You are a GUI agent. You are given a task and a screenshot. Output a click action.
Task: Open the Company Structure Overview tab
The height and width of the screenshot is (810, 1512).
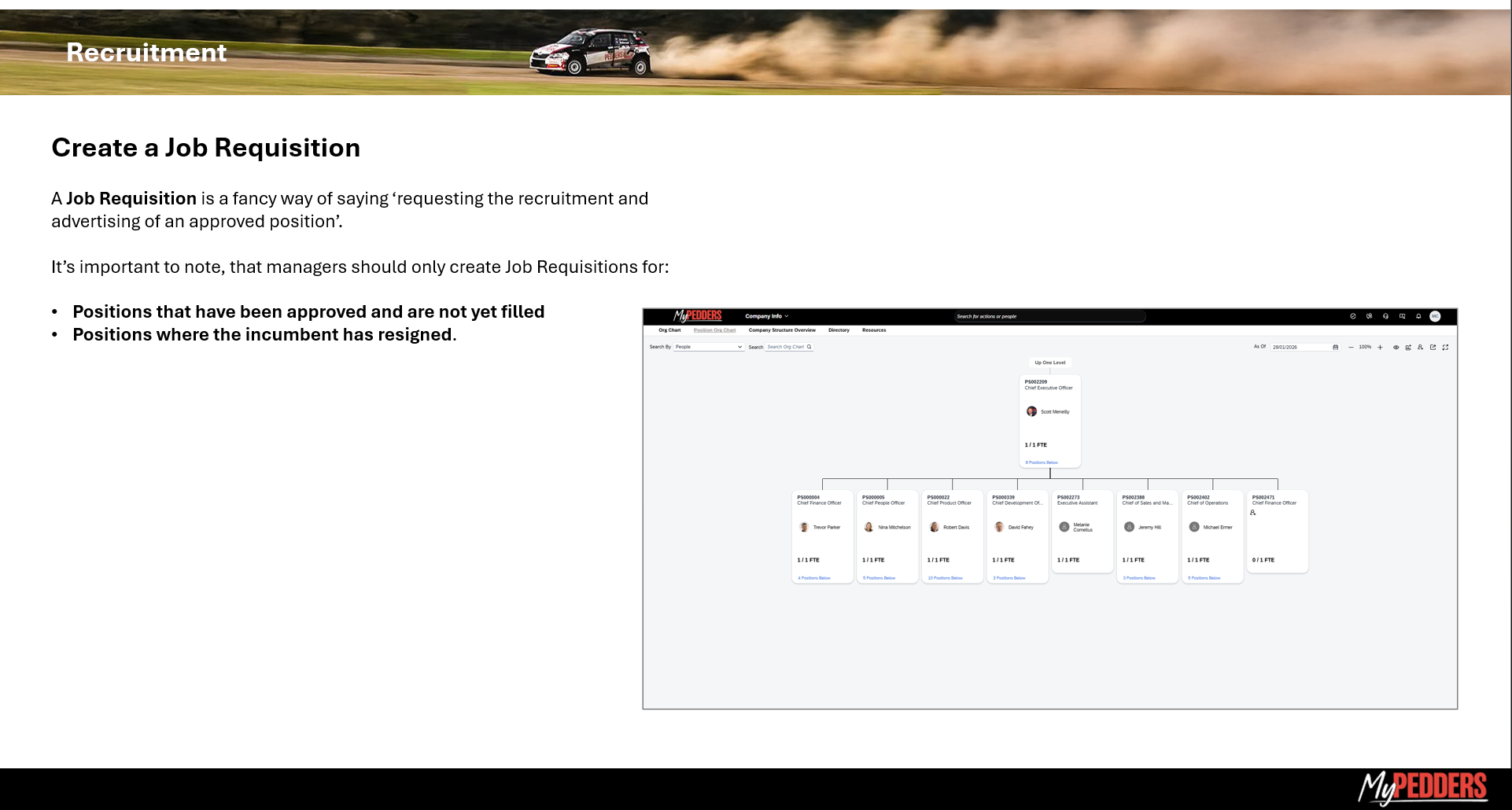[781, 330]
